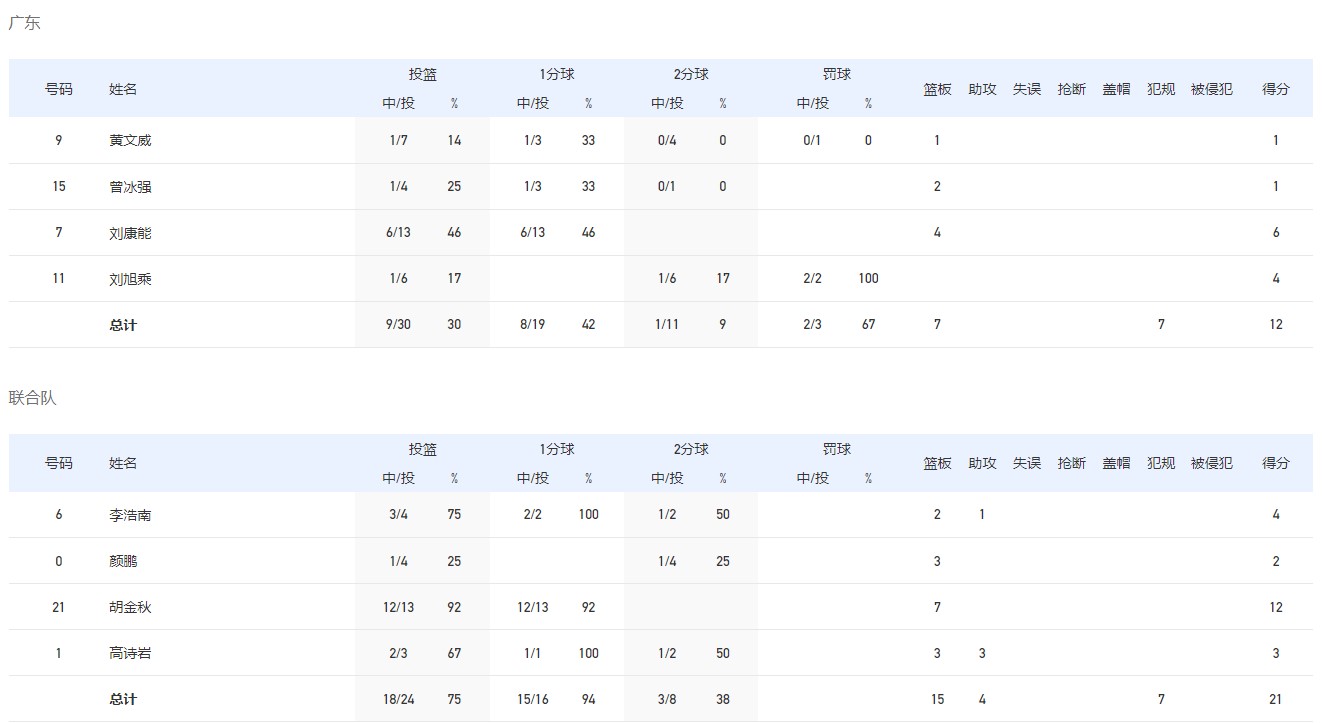This screenshot has width=1325, height=723.
Task: Click jersey number 0 of 颜鹏
Action: click(59, 561)
